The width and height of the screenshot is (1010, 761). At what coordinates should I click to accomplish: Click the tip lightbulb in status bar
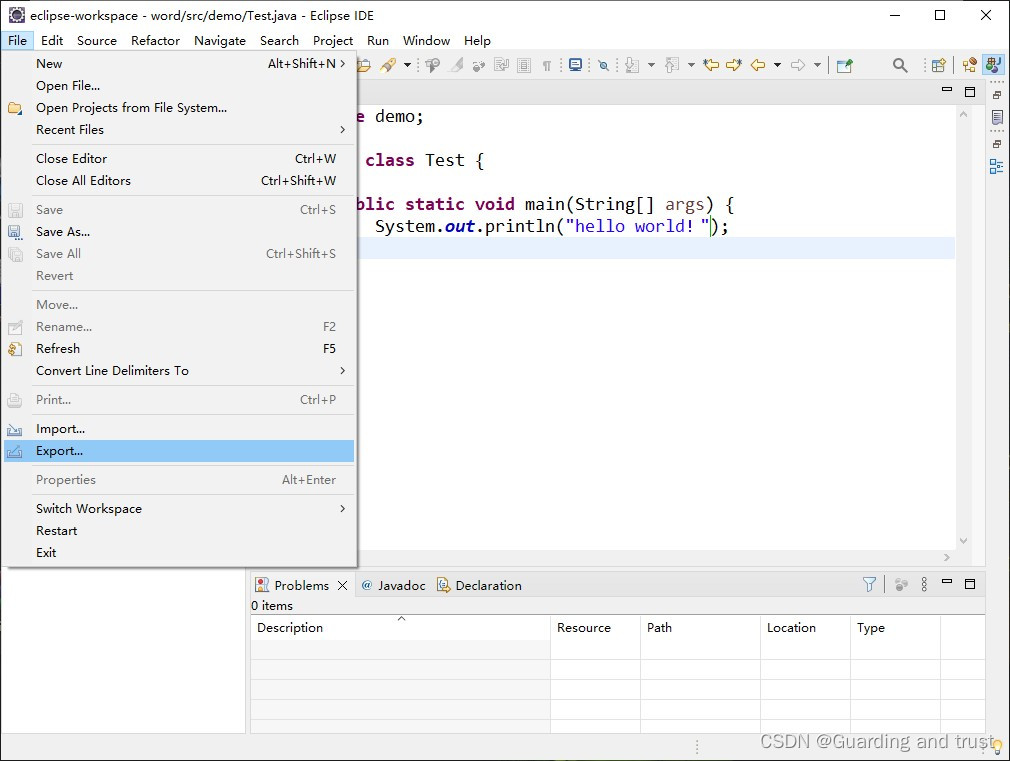tap(997, 747)
